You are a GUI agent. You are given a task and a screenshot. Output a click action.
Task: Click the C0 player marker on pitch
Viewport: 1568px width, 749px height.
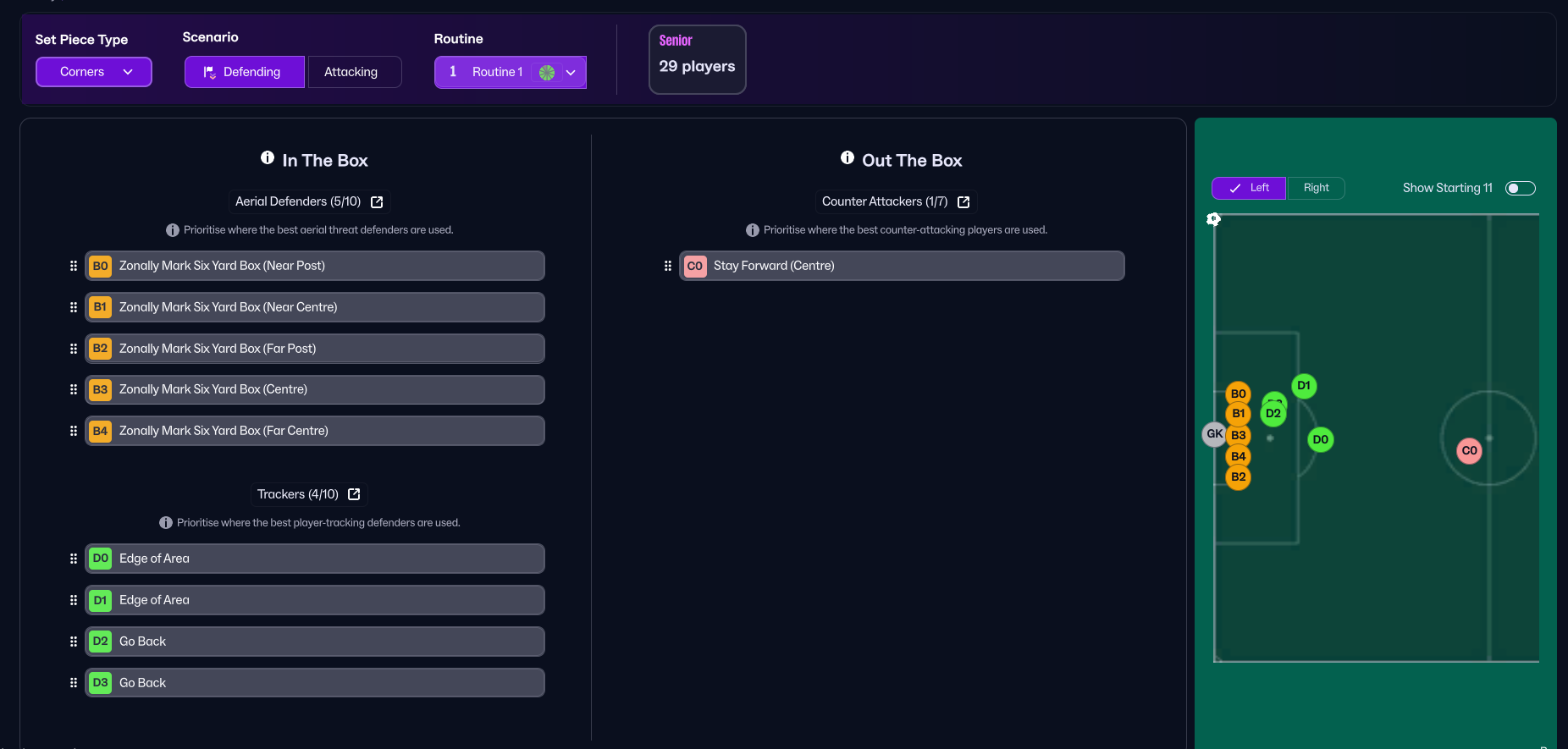1469,451
